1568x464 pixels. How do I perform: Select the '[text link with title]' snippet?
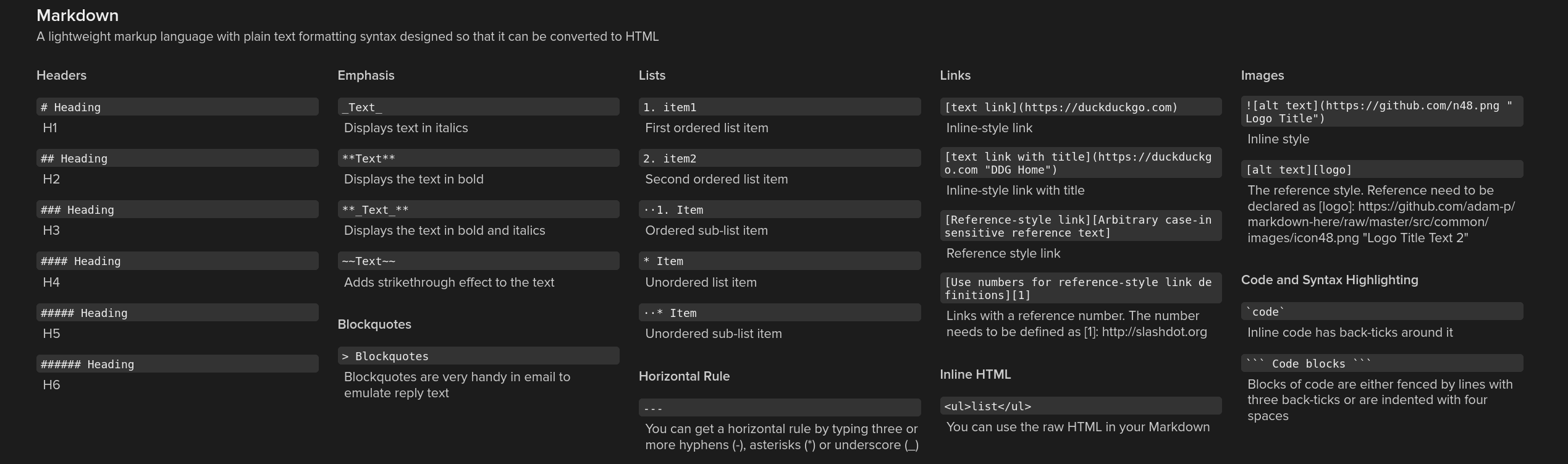(x=1081, y=163)
